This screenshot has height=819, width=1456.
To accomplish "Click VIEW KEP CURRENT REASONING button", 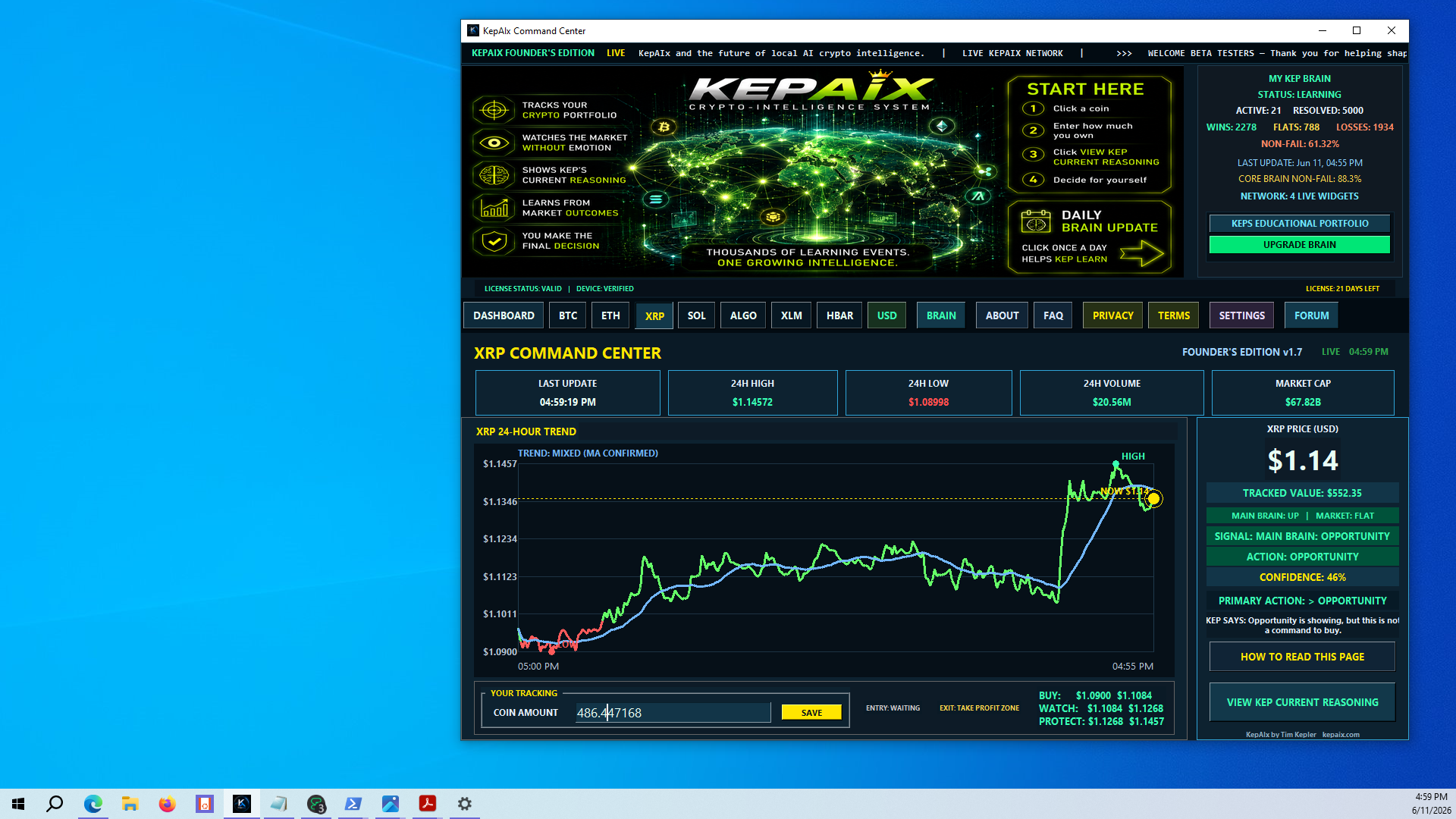I will 1302,702.
